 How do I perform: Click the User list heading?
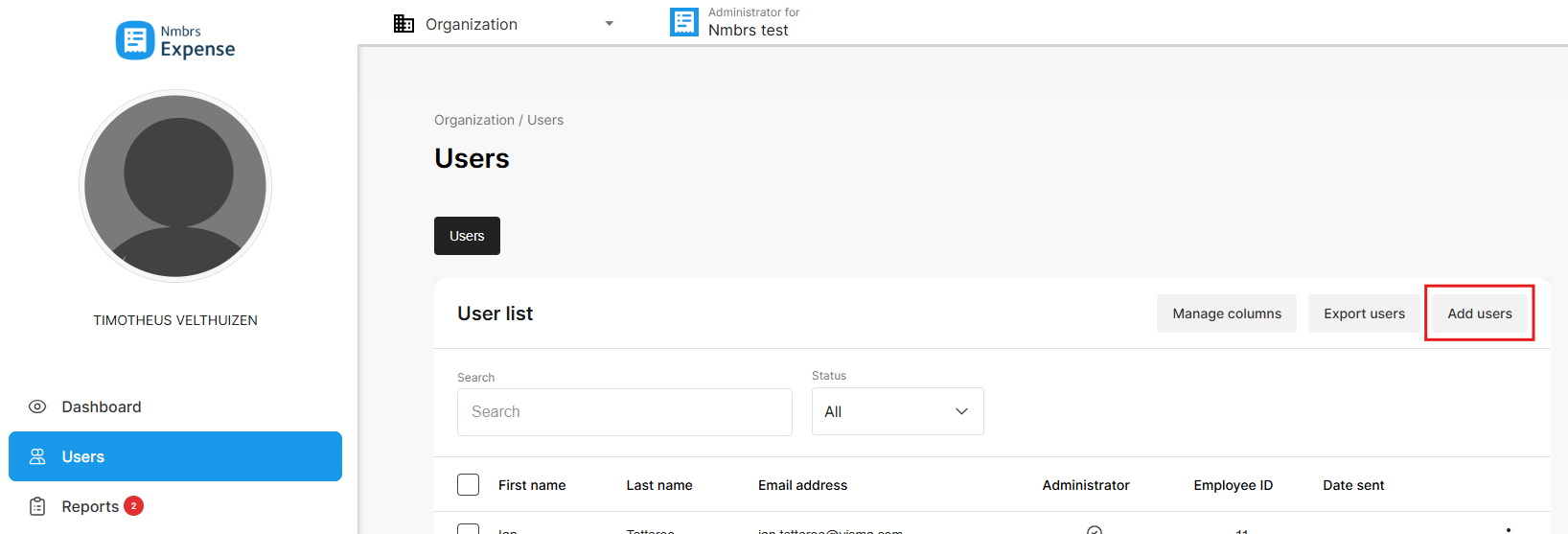496,313
